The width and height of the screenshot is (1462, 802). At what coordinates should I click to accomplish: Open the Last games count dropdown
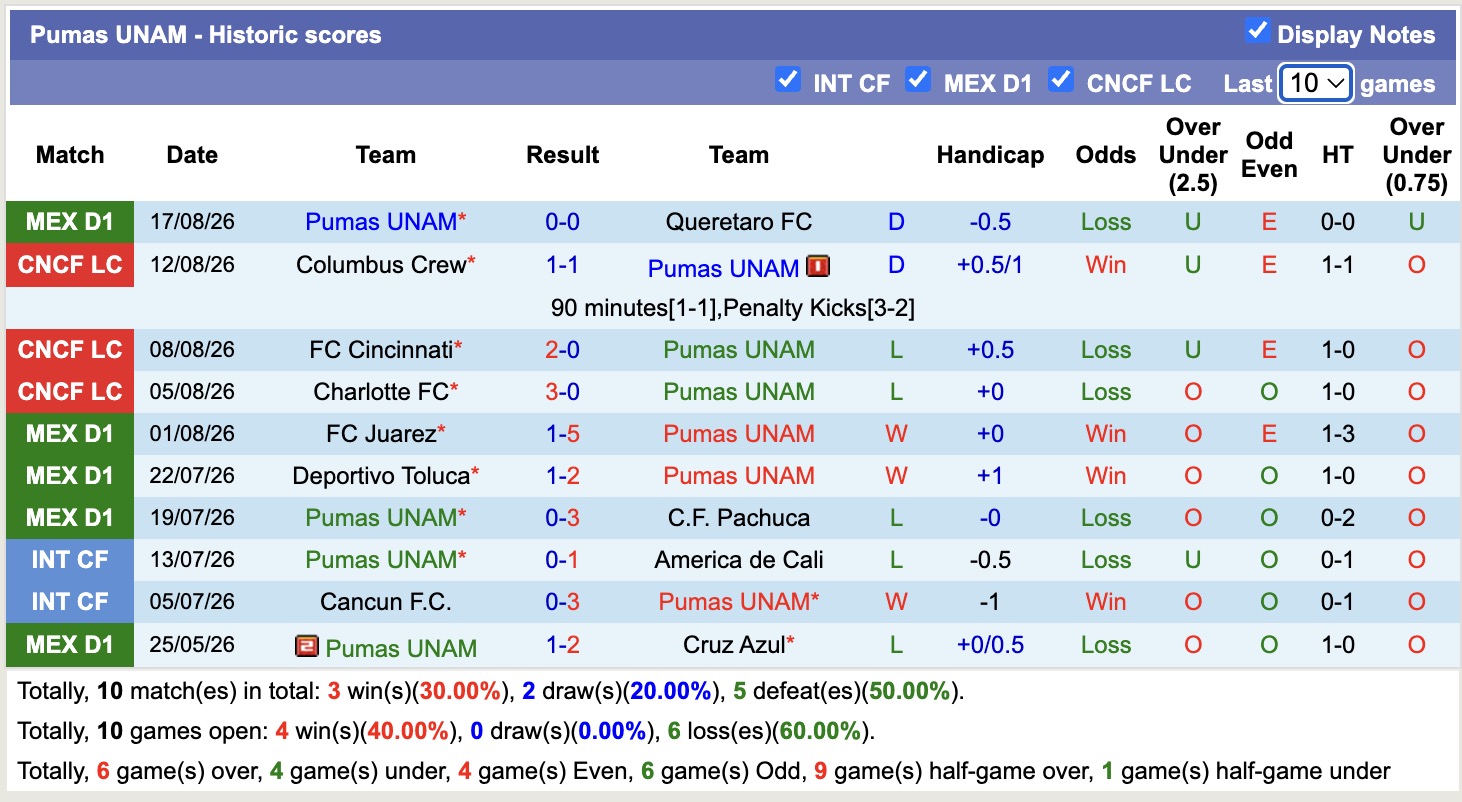(1316, 83)
